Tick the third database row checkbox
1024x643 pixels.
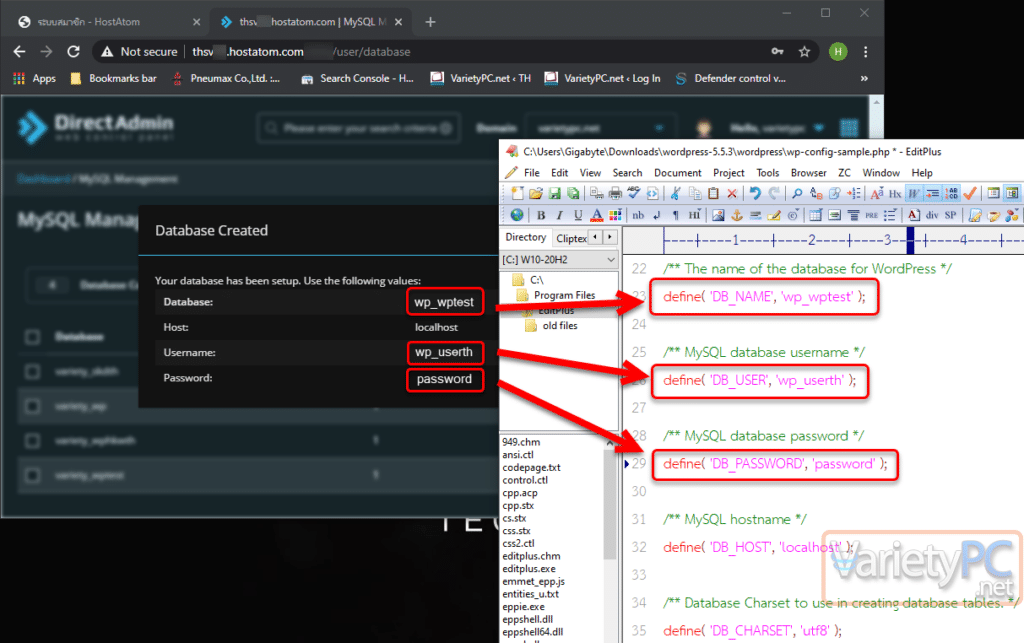pyautogui.click(x=32, y=441)
